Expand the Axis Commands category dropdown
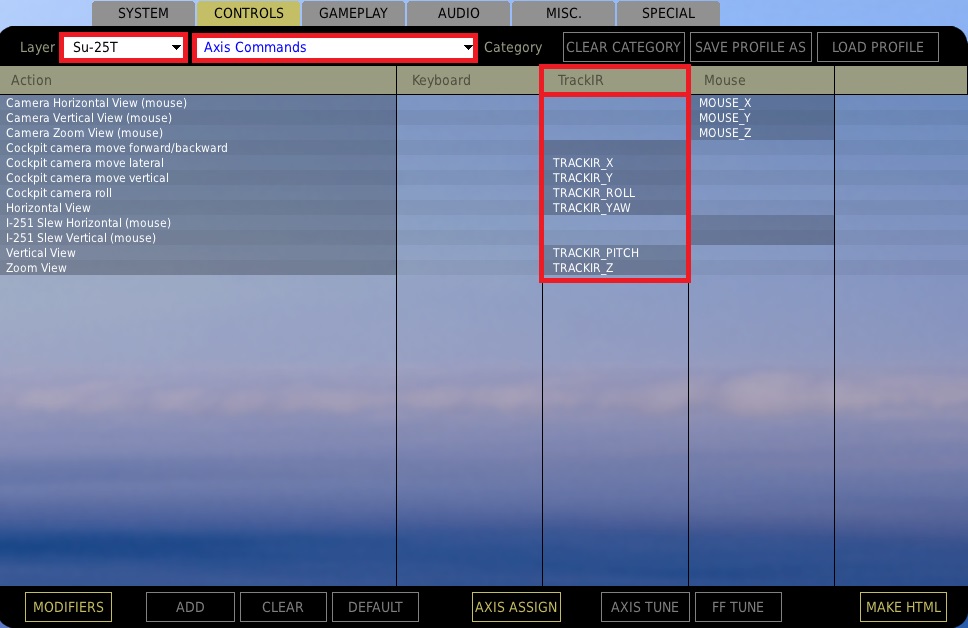The width and height of the screenshot is (968, 628). [335, 48]
